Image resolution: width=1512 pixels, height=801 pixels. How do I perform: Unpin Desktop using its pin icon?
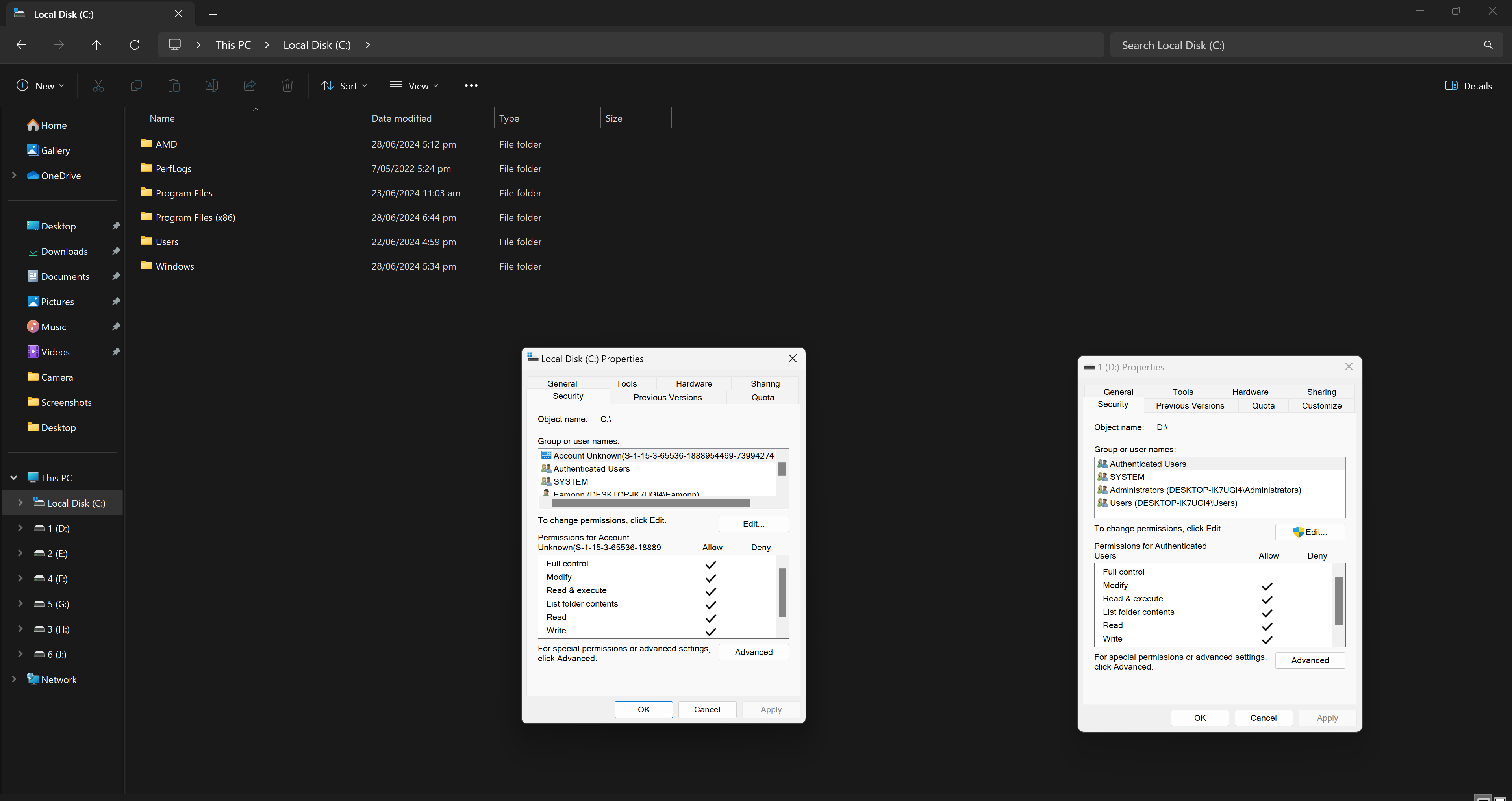[116, 226]
